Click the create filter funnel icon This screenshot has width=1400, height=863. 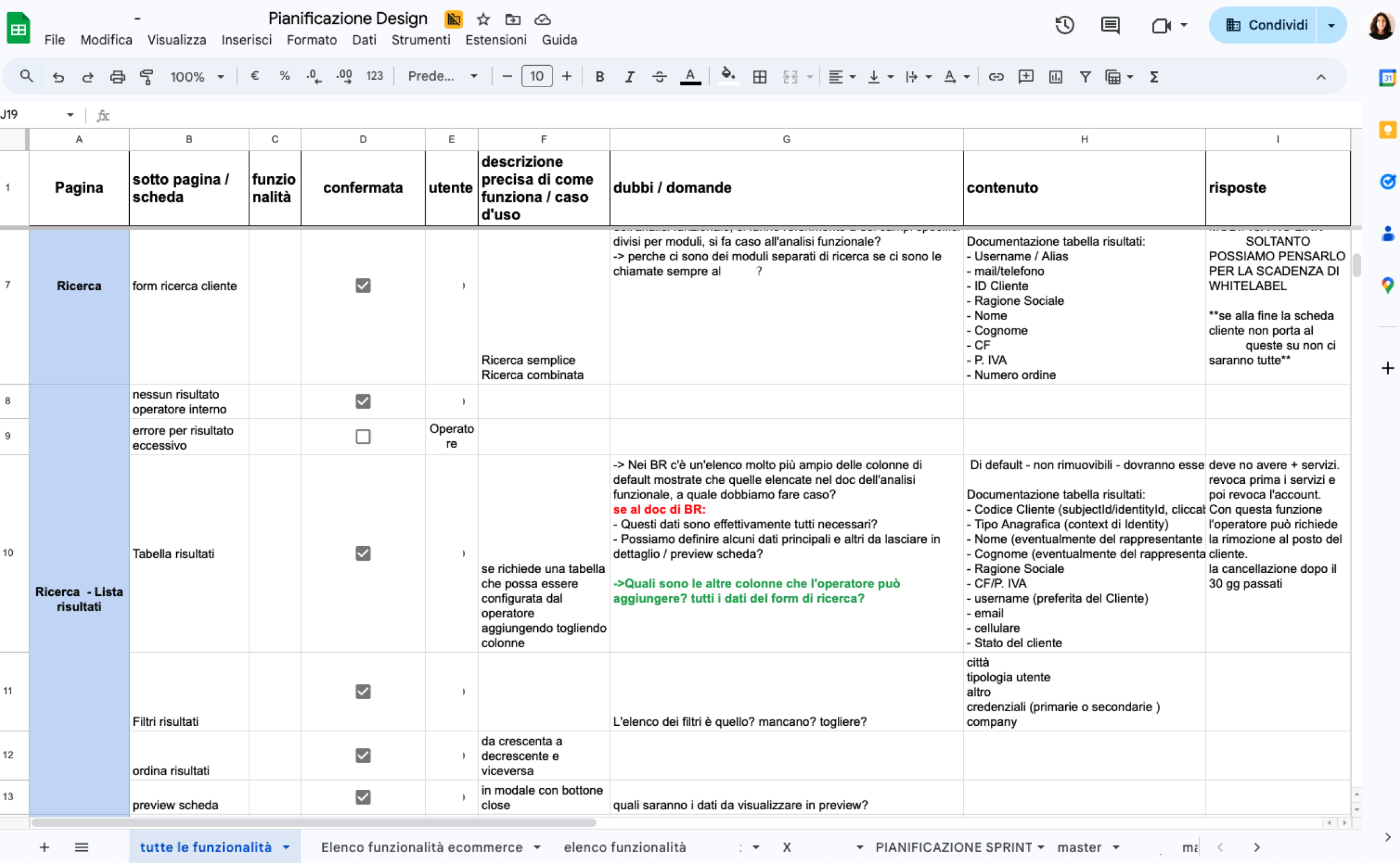[x=1085, y=77]
